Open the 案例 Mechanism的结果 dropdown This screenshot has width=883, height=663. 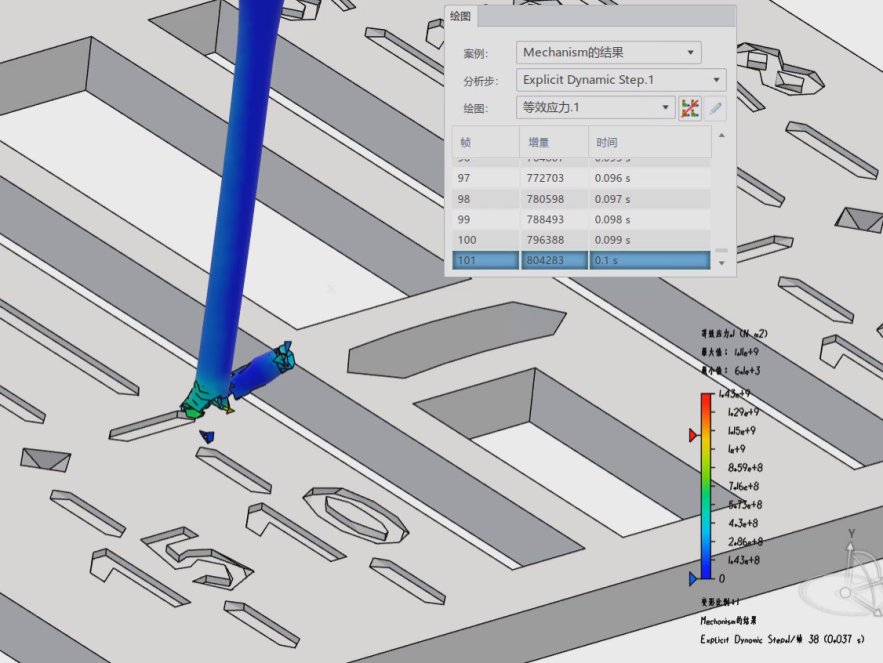pos(608,53)
